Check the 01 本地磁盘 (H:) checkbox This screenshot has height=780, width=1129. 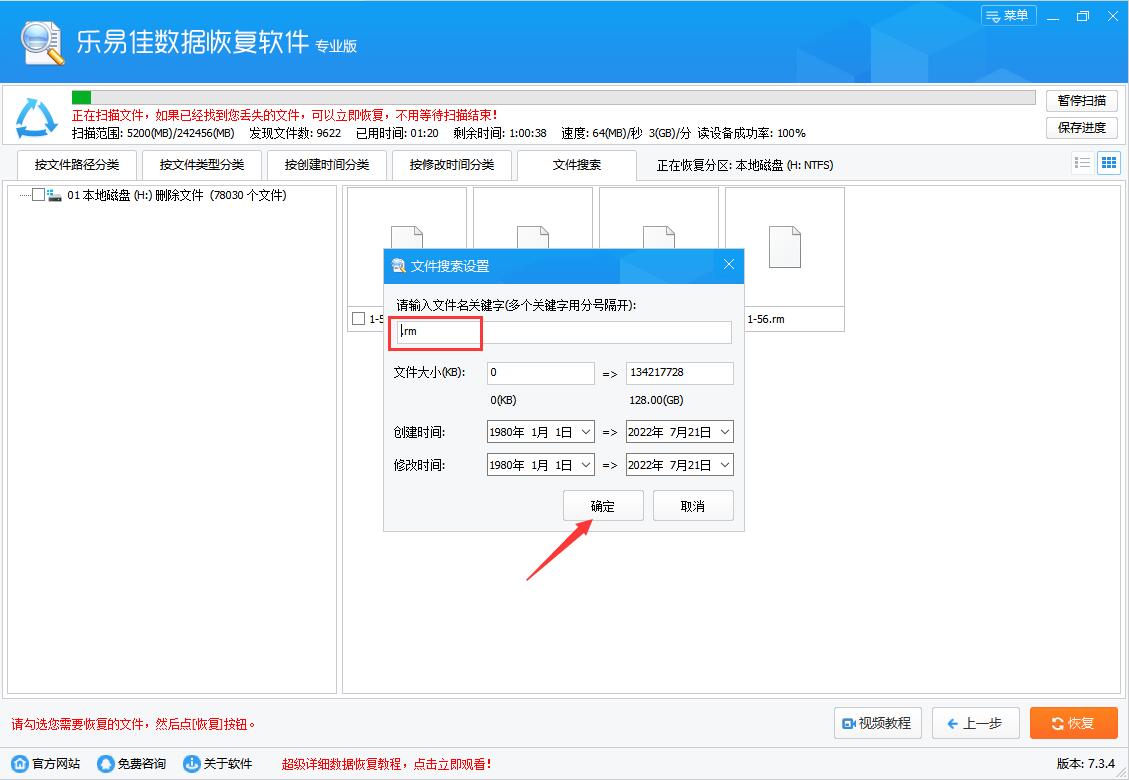pyautogui.click(x=36, y=196)
